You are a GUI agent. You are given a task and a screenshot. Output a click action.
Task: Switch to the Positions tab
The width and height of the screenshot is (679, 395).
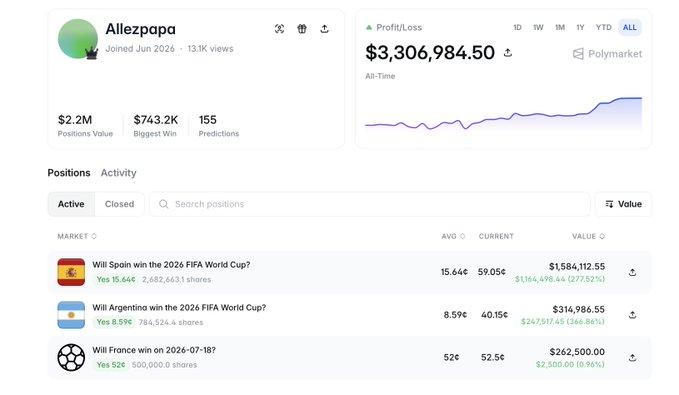[69, 173]
